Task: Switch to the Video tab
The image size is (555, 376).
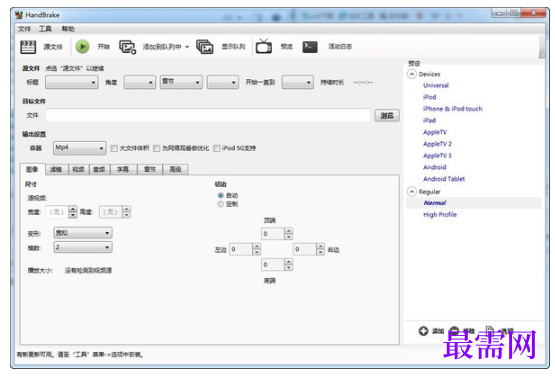Action: (x=79, y=170)
